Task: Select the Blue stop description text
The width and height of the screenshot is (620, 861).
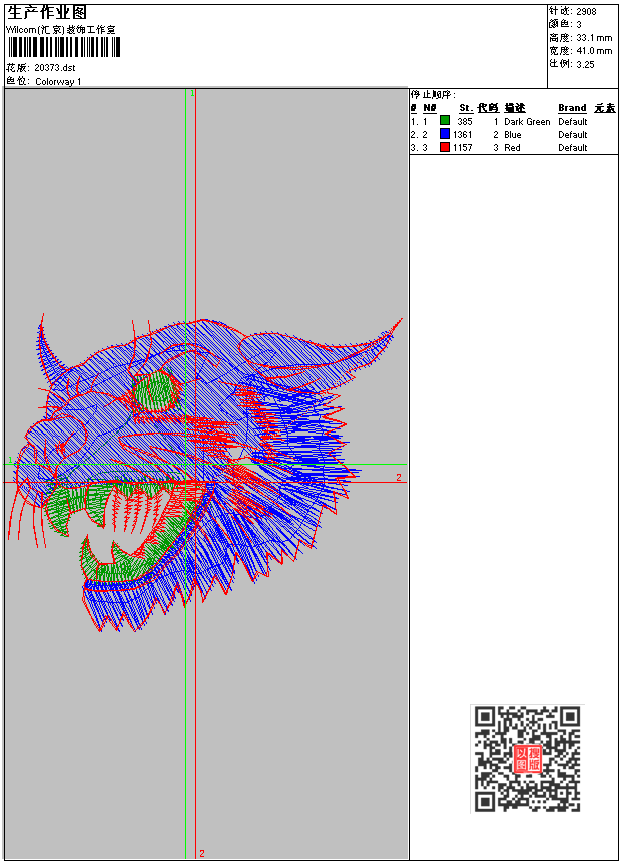Action: point(512,135)
